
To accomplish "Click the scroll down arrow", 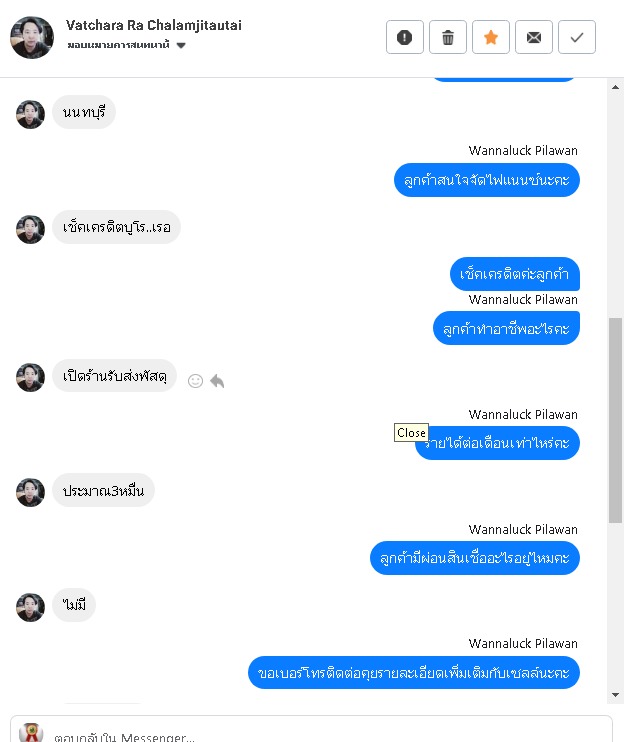I will pos(615,695).
